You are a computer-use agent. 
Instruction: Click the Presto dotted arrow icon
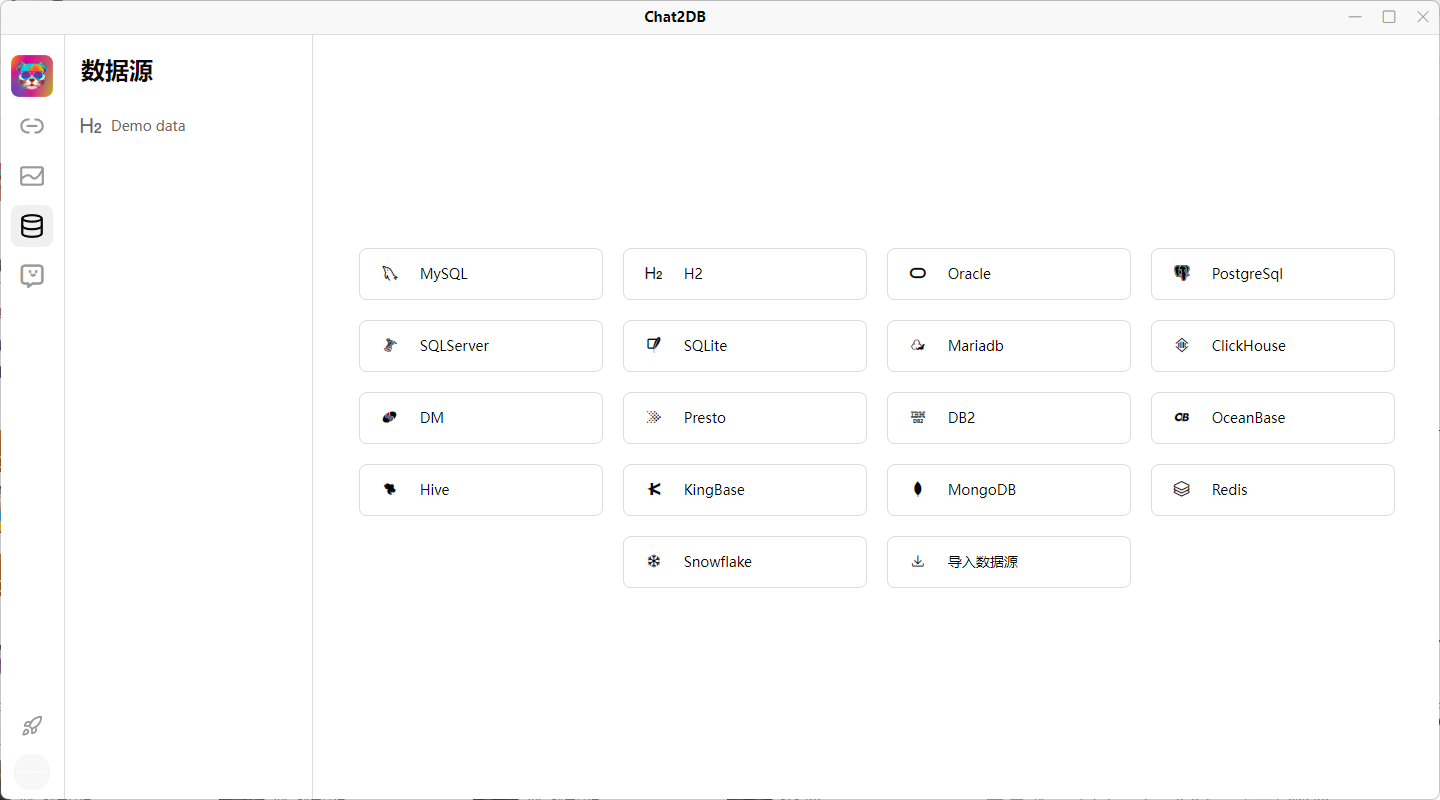[654, 418]
